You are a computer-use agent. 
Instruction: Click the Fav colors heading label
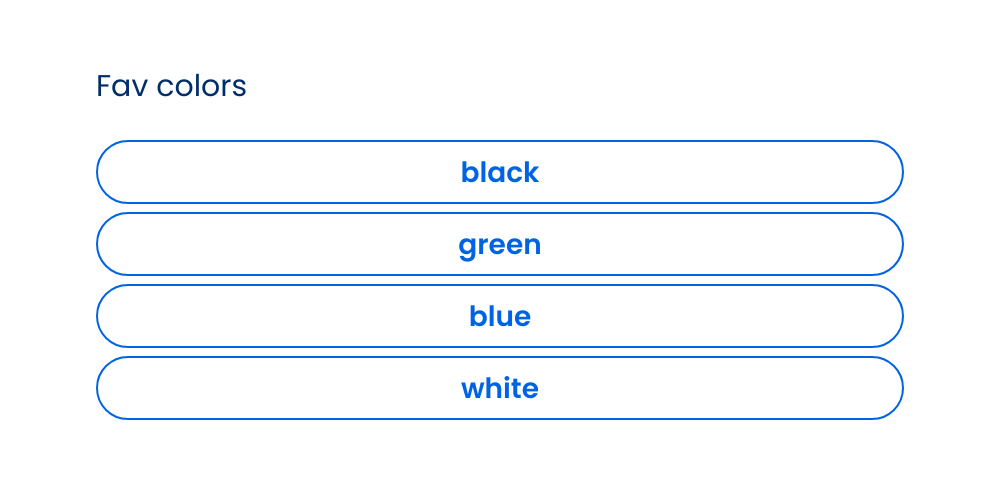click(x=171, y=86)
